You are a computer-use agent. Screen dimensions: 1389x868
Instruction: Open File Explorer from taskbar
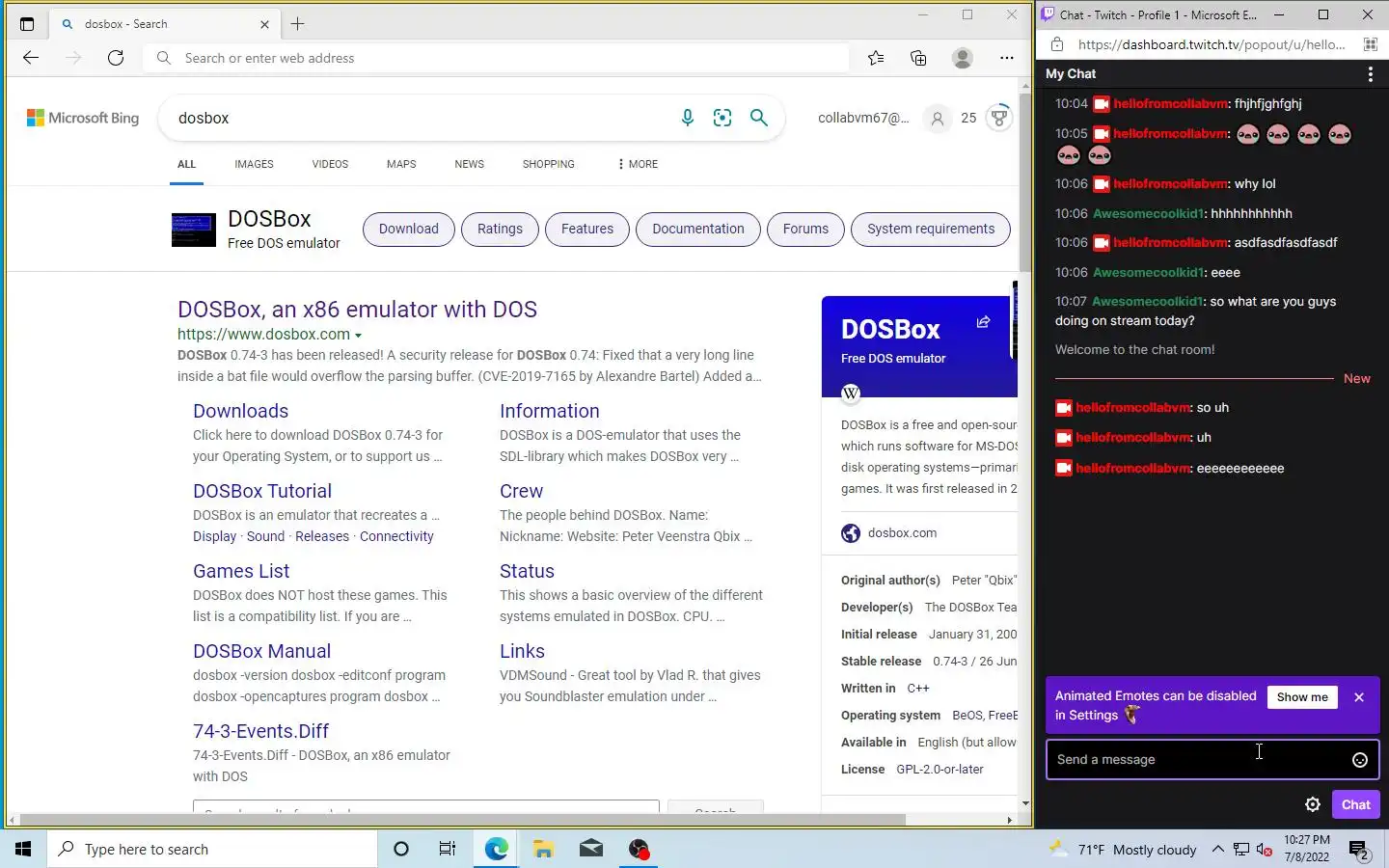coord(543,849)
